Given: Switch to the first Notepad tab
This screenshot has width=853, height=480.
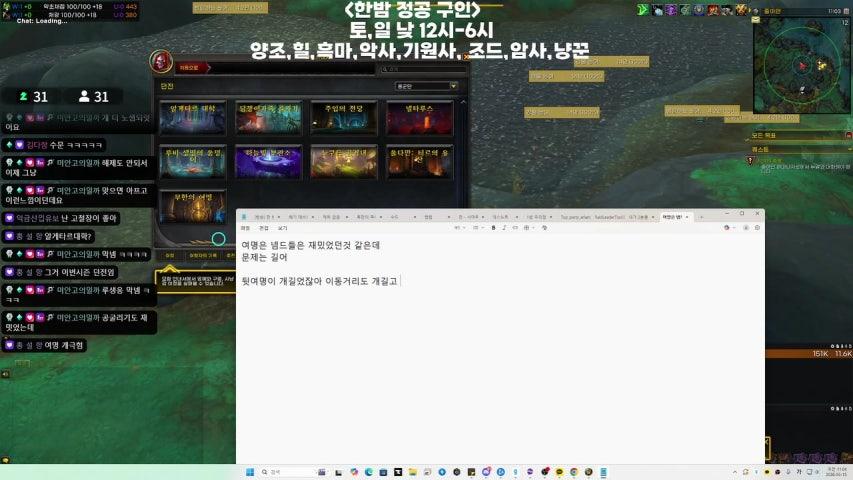Looking at the screenshot, I should (265, 217).
